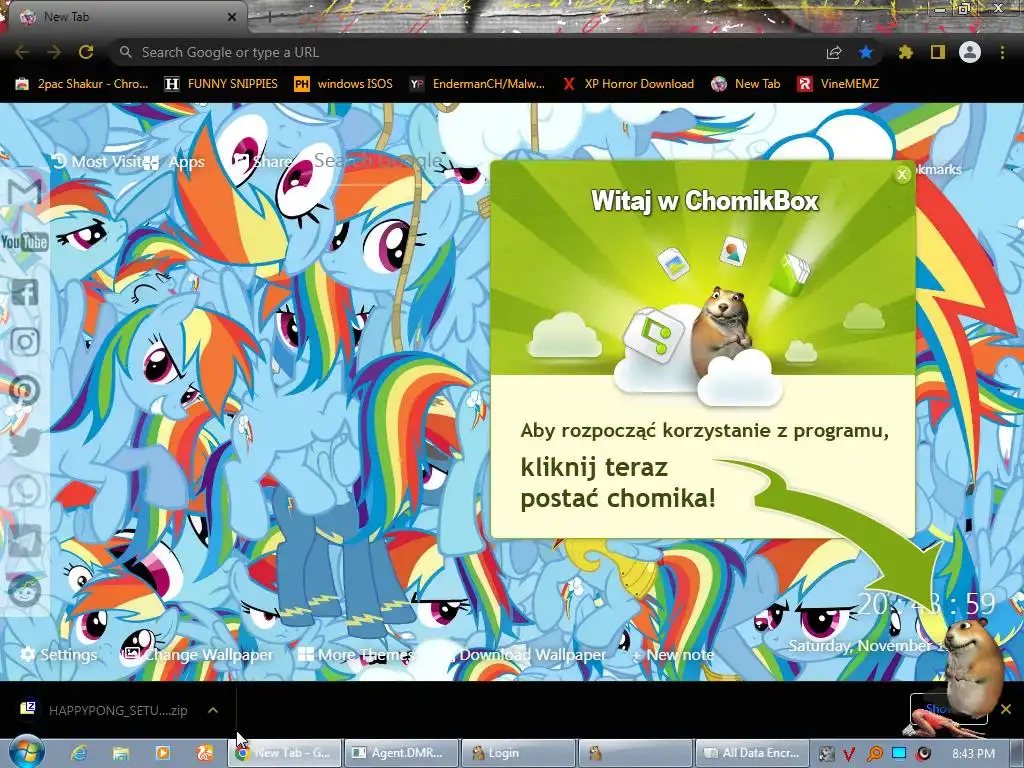Reload the page with the refresh icon
Screen dimensions: 1024x768
click(x=86, y=52)
